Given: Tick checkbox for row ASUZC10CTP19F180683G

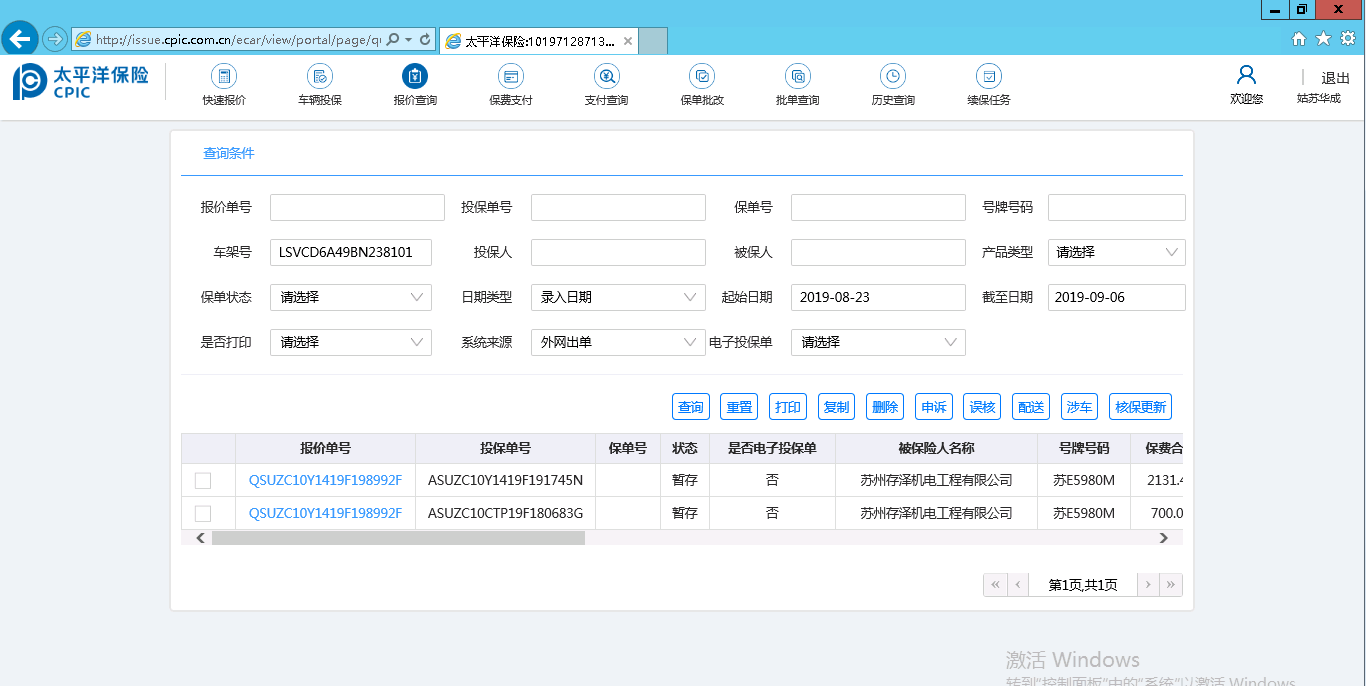Looking at the screenshot, I should point(203,514).
